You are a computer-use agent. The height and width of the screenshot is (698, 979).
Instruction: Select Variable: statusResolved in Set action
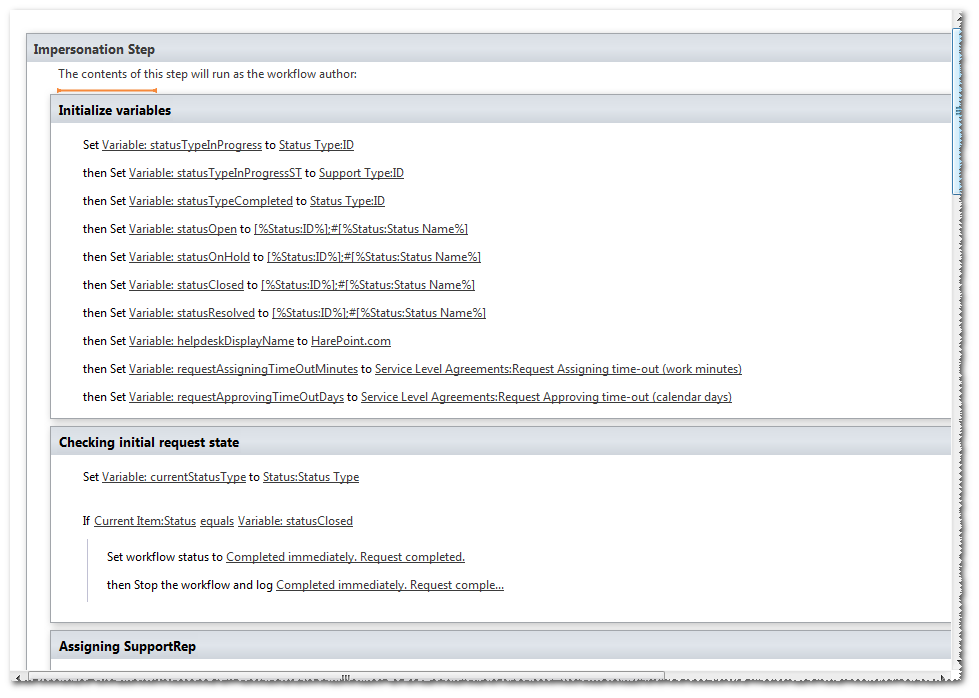192,313
